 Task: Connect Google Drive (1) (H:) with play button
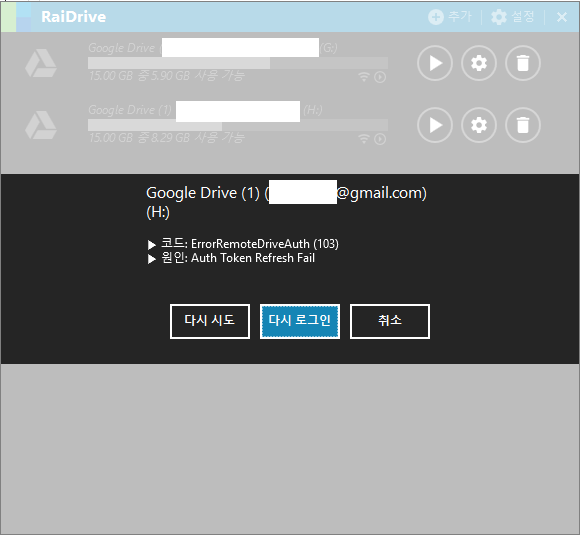coord(435,125)
